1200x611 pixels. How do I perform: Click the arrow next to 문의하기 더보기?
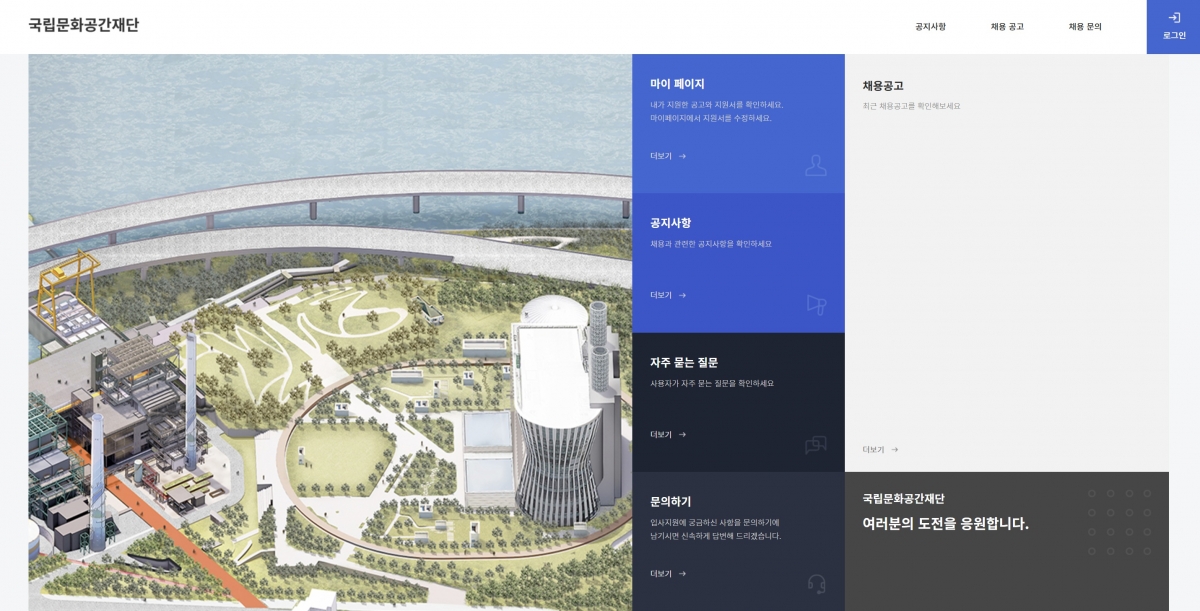[x=682, y=574]
